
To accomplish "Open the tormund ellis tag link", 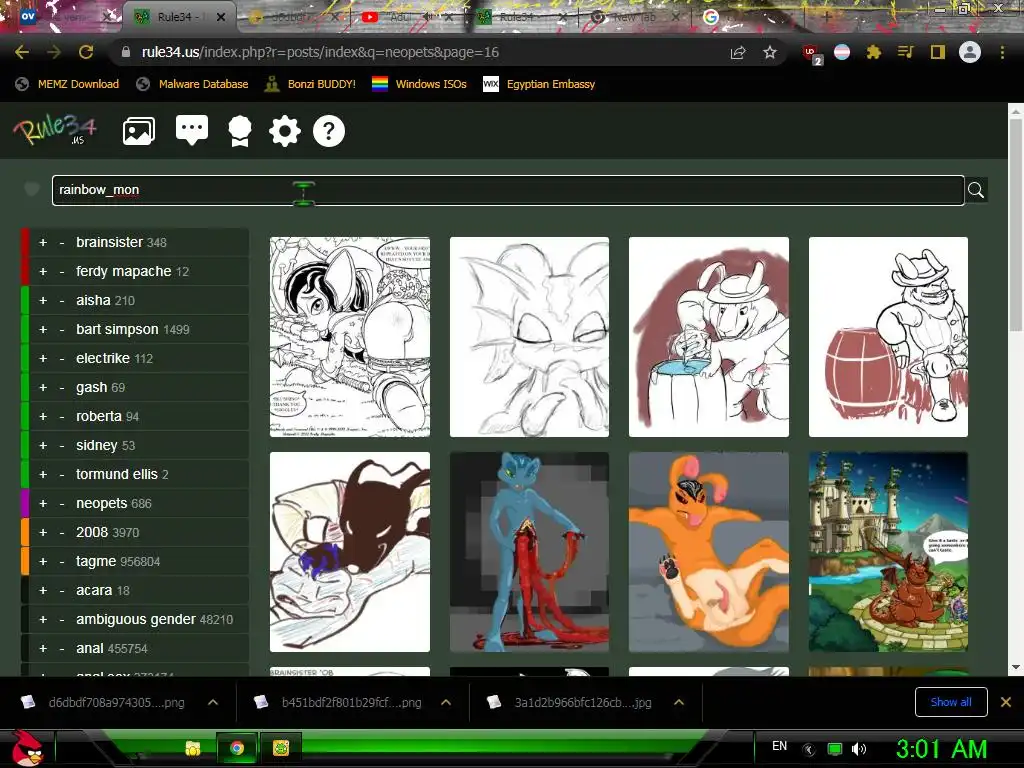I will click(x=116, y=474).
